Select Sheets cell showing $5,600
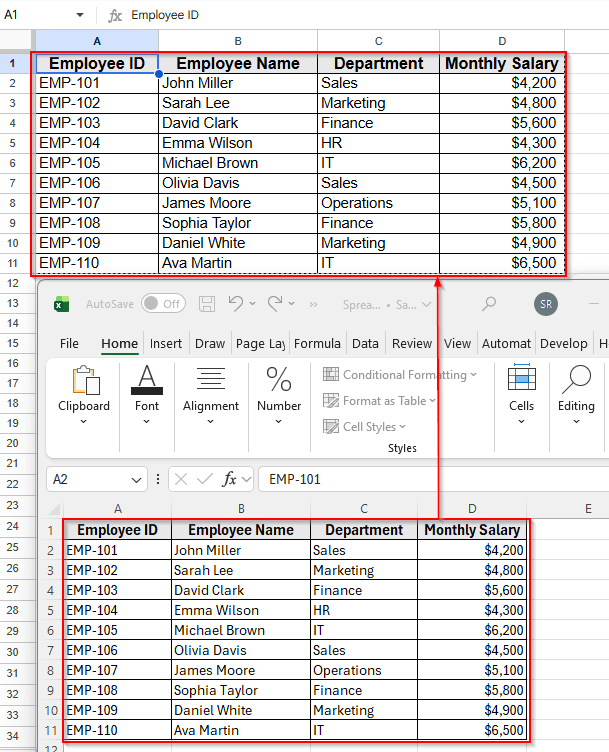Viewport: 609px width, 752px height. point(502,123)
